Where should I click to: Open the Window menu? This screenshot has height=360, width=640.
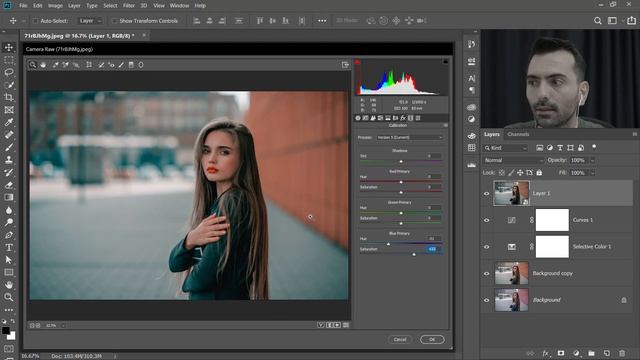(179, 6)
